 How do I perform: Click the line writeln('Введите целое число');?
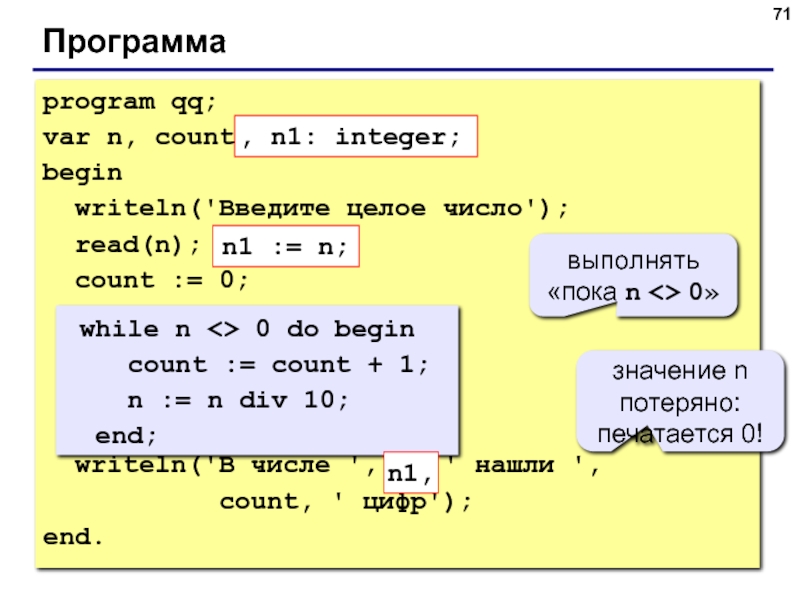click(321, 209)
